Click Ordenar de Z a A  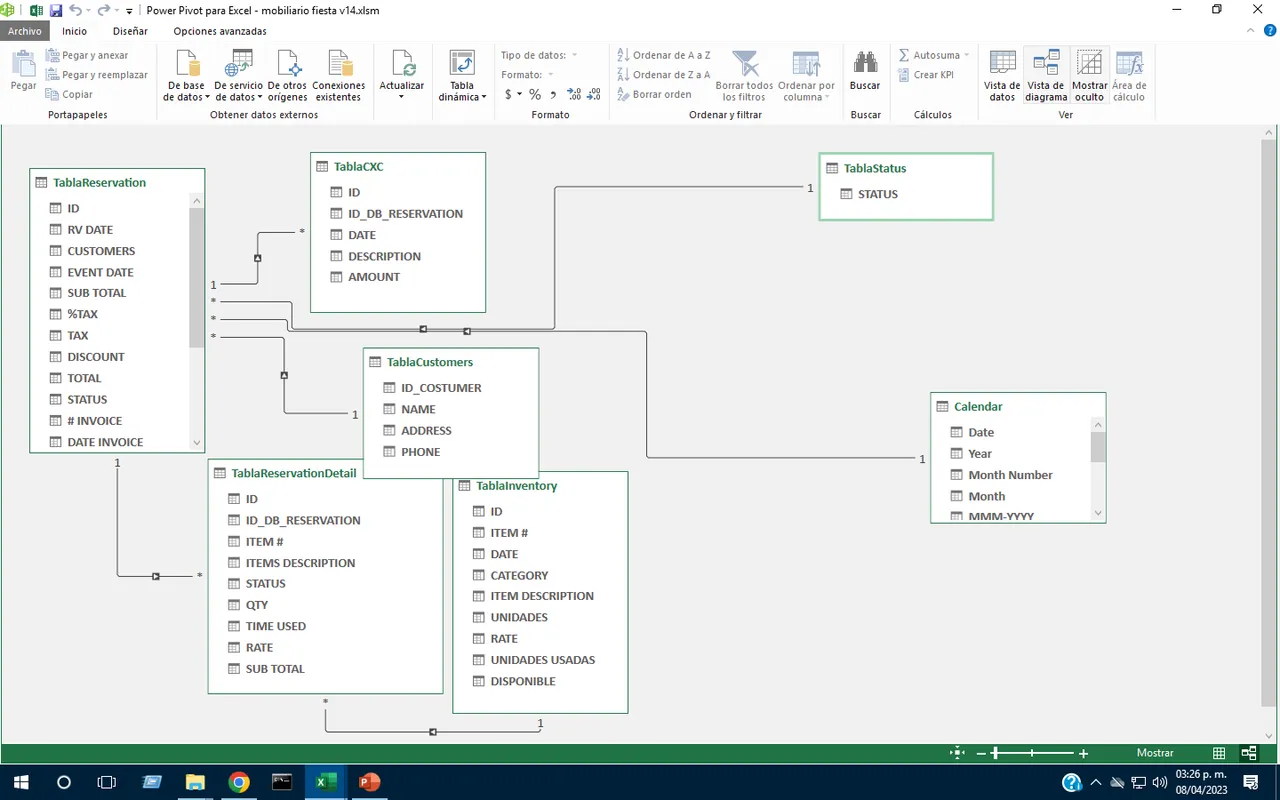[663, 74]
